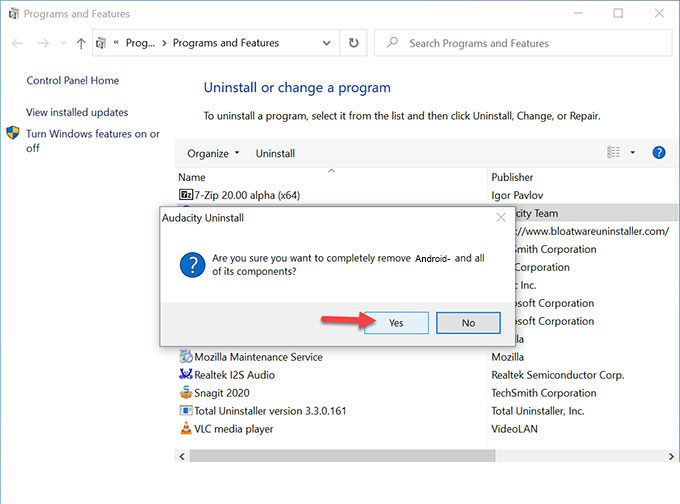Sort by the Publisher column header
680x504 pixels.
point(512,177)
